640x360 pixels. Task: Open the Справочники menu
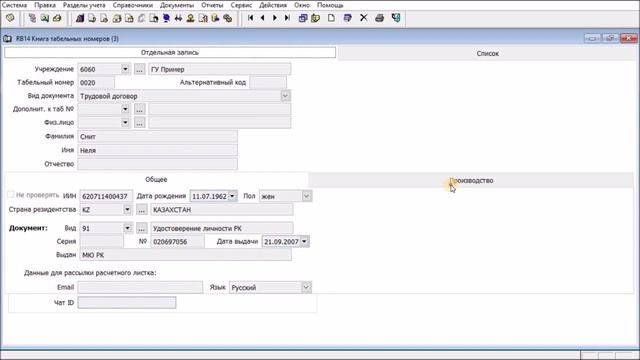pos(133,5)
